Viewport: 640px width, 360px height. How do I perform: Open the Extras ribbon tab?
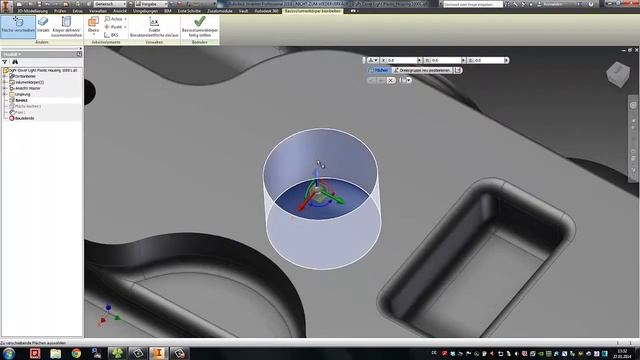(78, 11)
